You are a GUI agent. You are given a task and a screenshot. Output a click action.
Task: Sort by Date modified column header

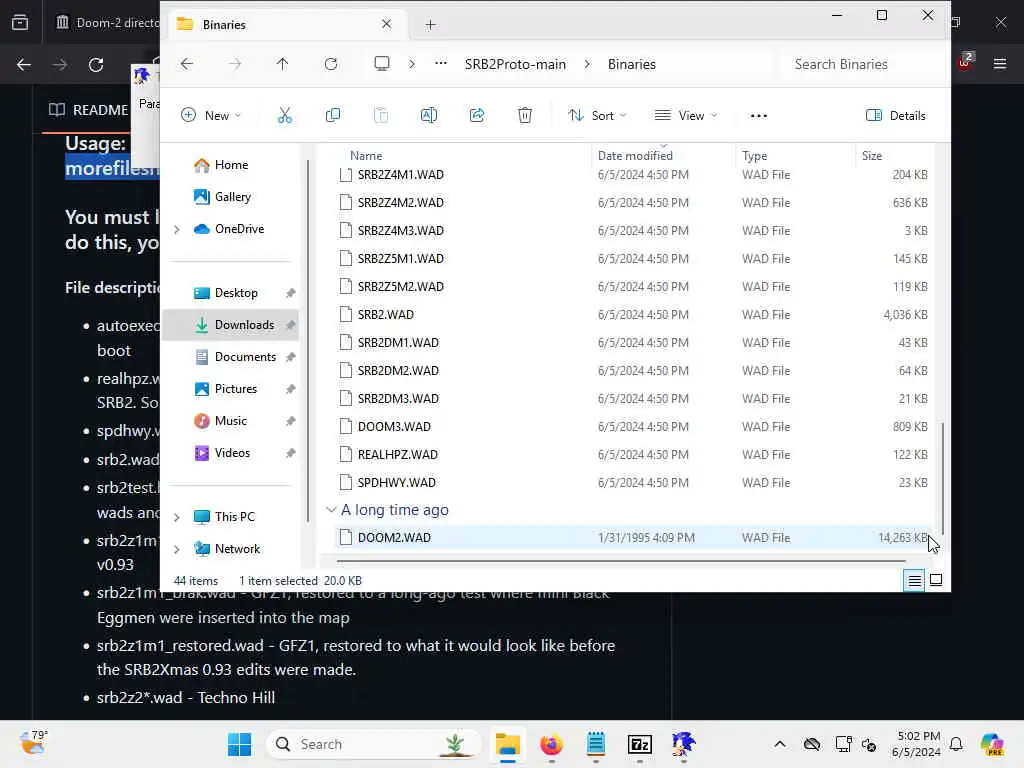point(635,155)
